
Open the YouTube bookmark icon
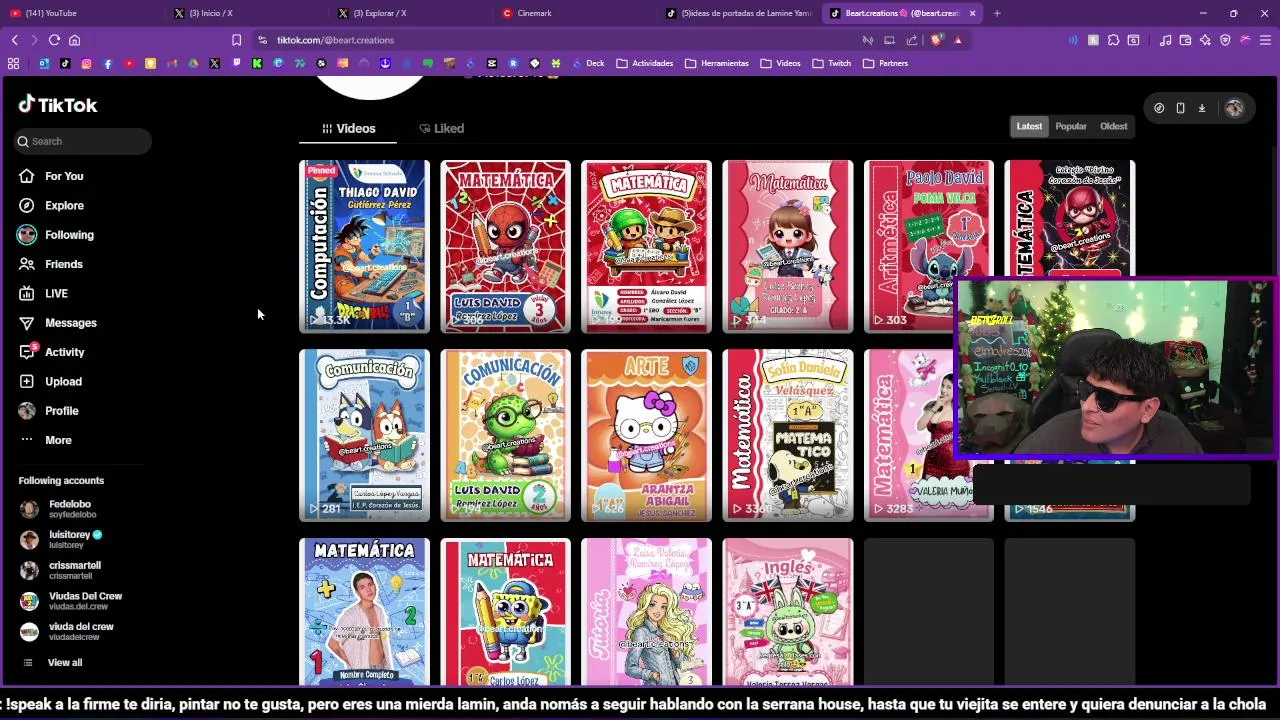click(129, 63)
